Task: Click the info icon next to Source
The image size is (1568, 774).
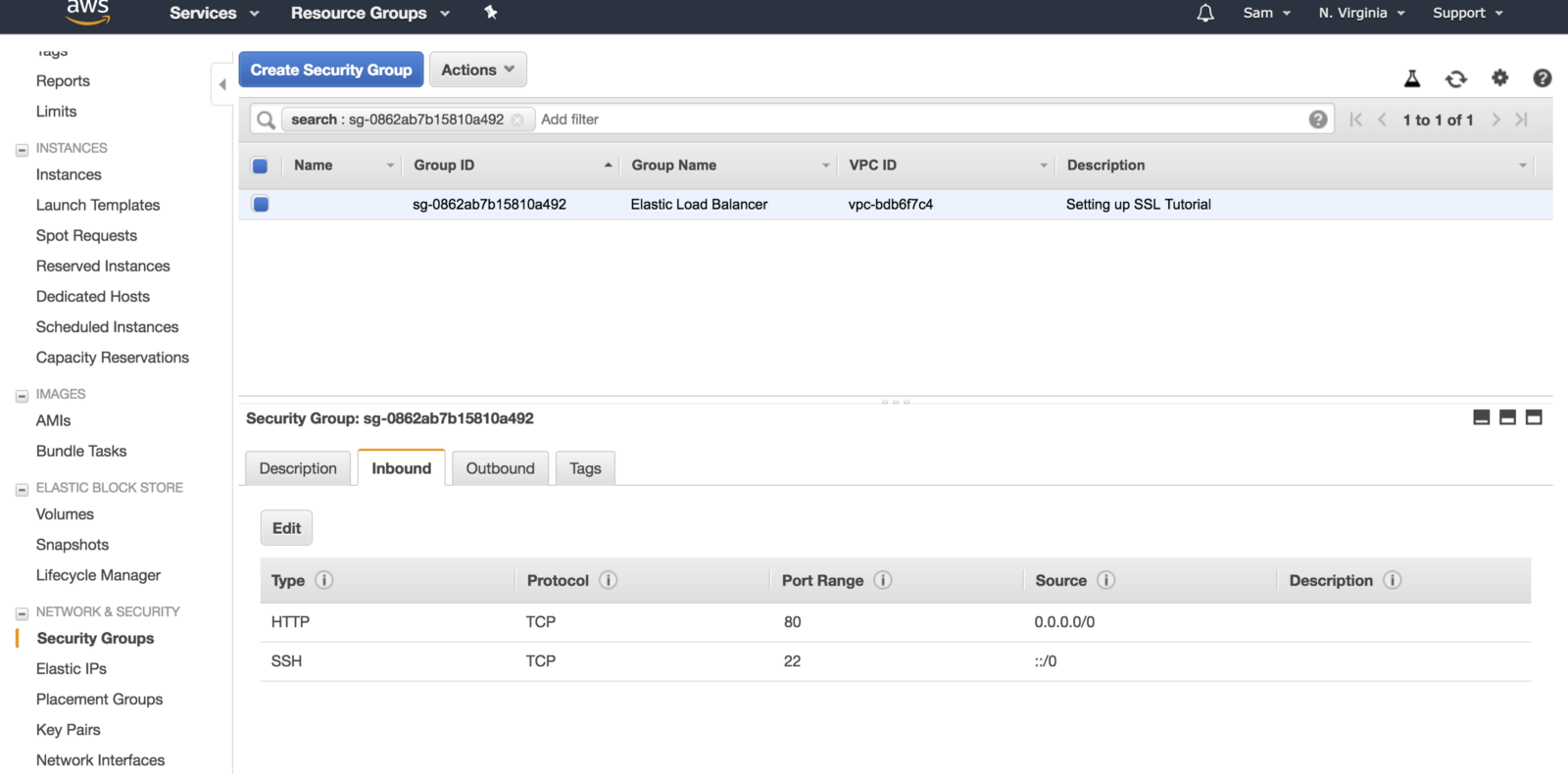Action: 1105,580
